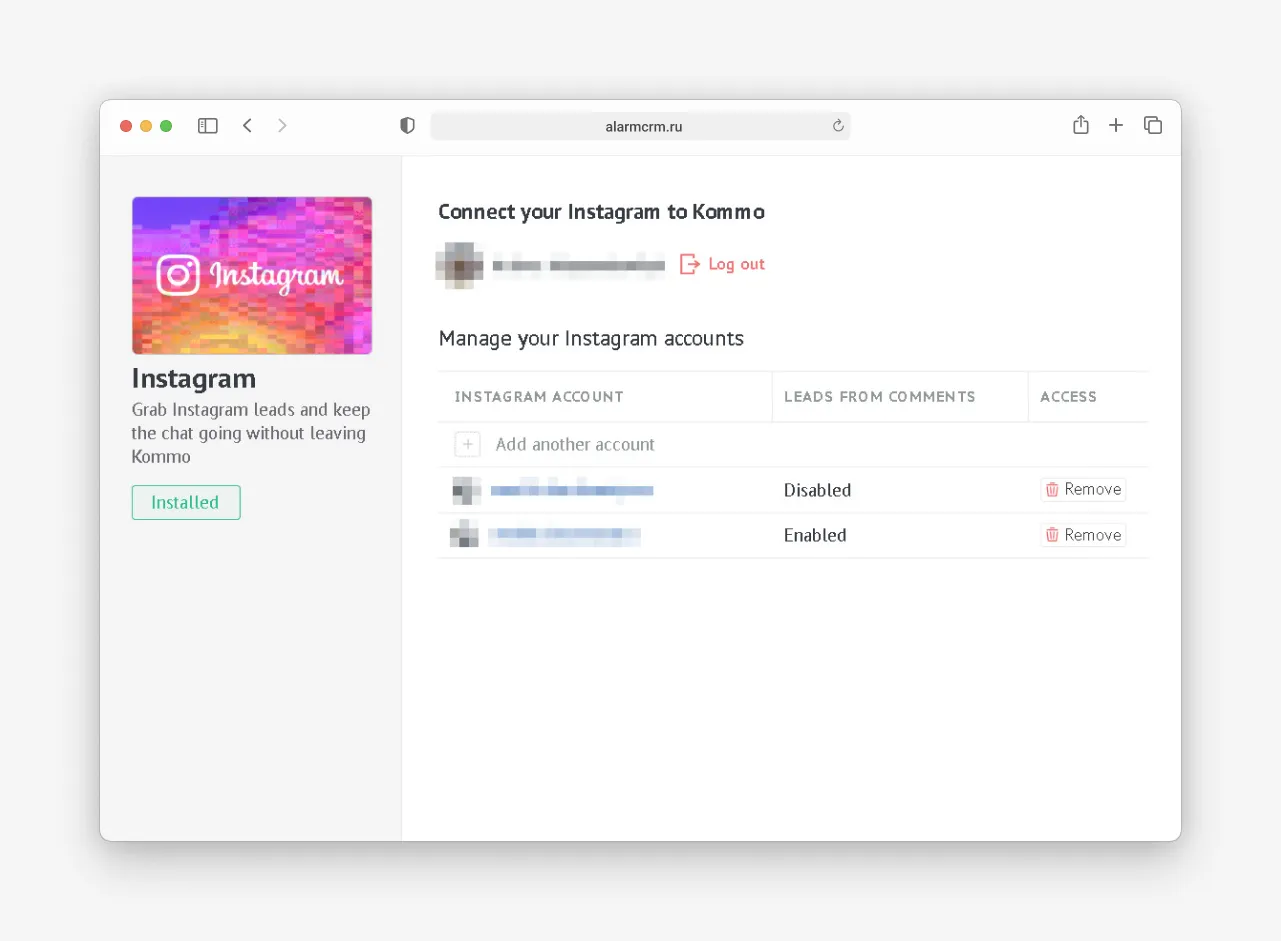Open a new tab with plus icon
The image size is (1281, 941).
[x=1116, y=125]
